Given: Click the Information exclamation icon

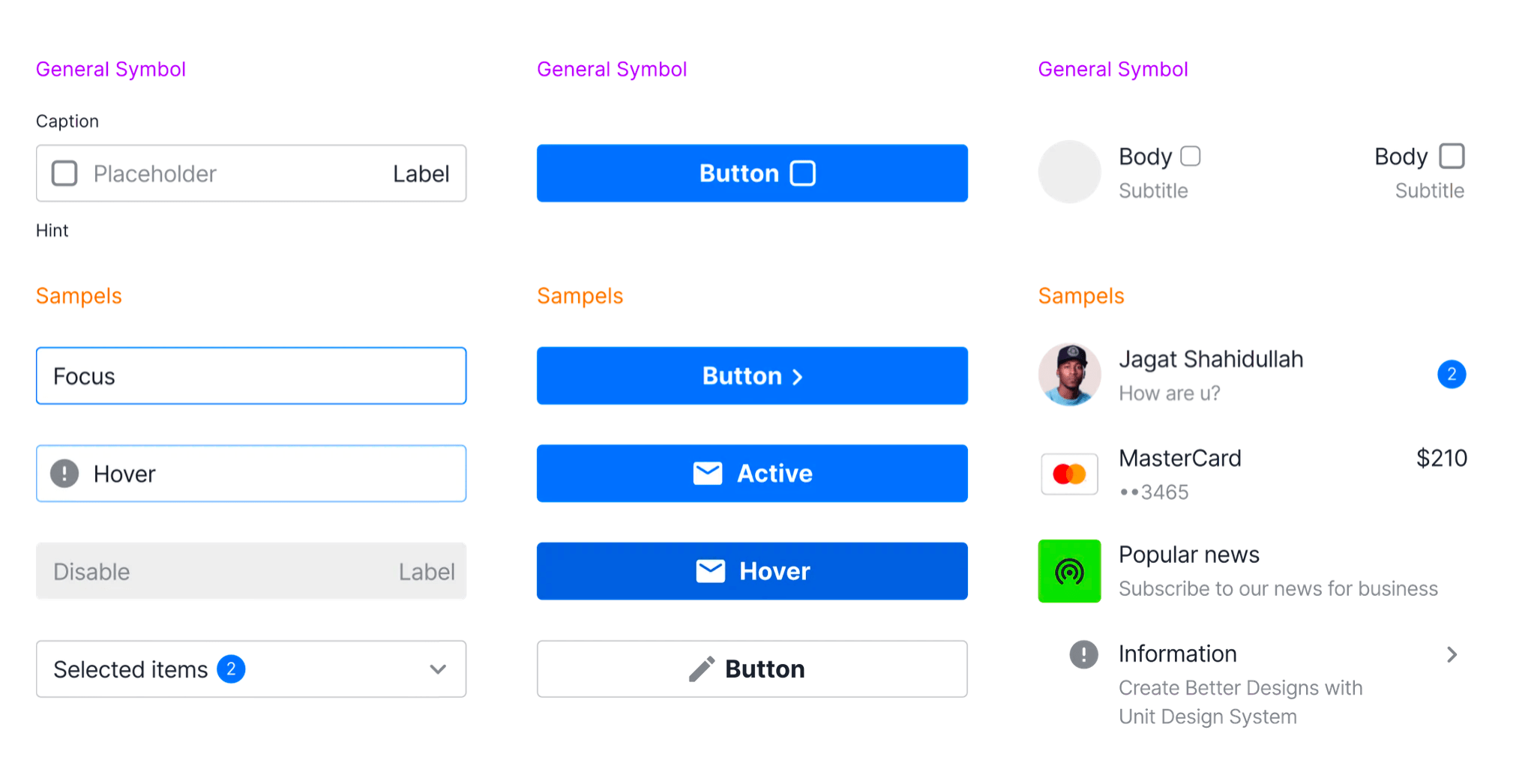Looking at the screenshot, I should click(1083, 654).
